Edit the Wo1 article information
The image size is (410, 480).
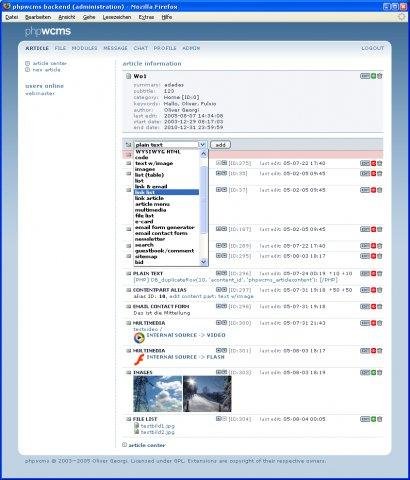pyautogui.click(x=365, y=76)
